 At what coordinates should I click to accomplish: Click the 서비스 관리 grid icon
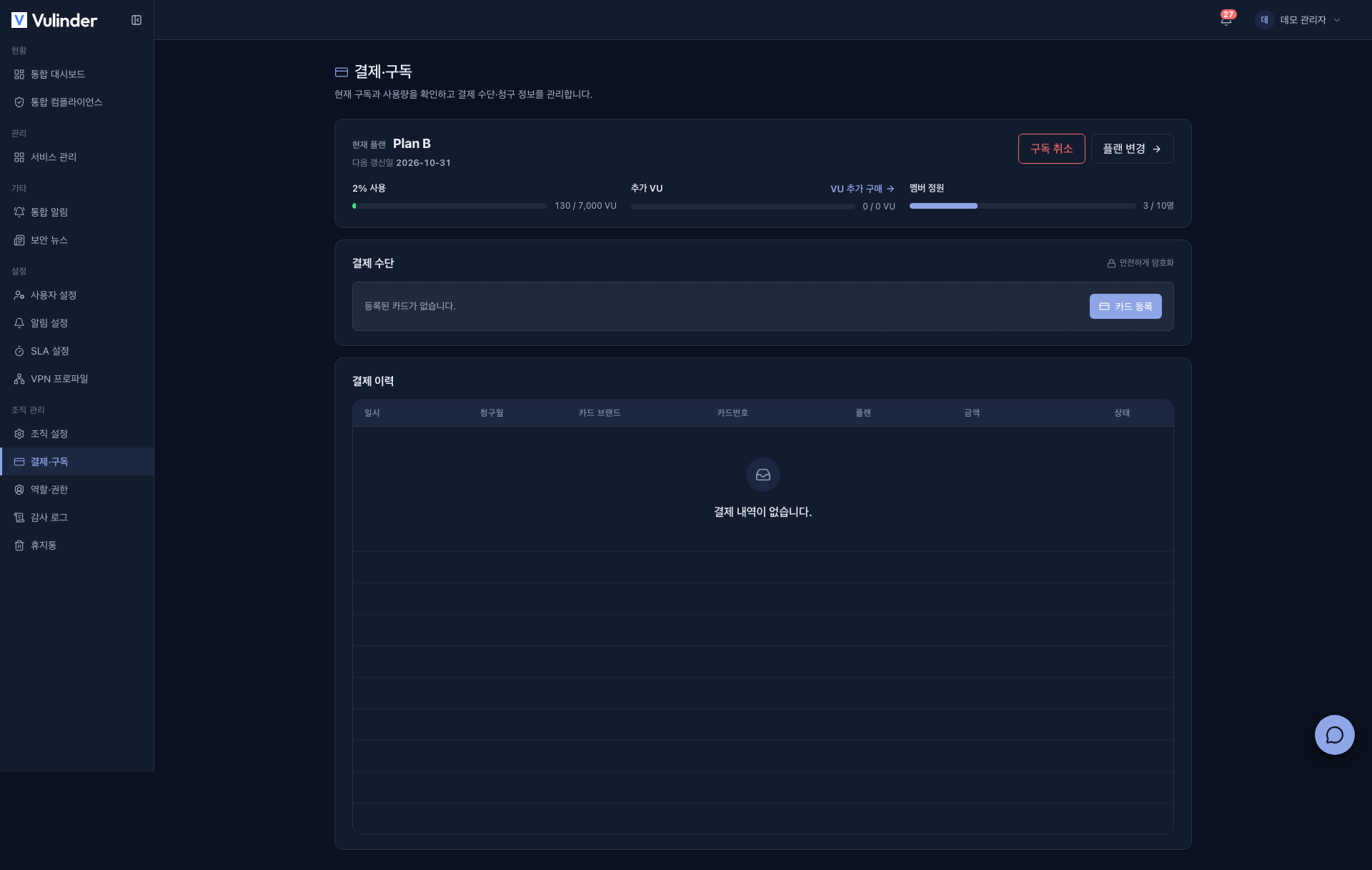[19, 157]
